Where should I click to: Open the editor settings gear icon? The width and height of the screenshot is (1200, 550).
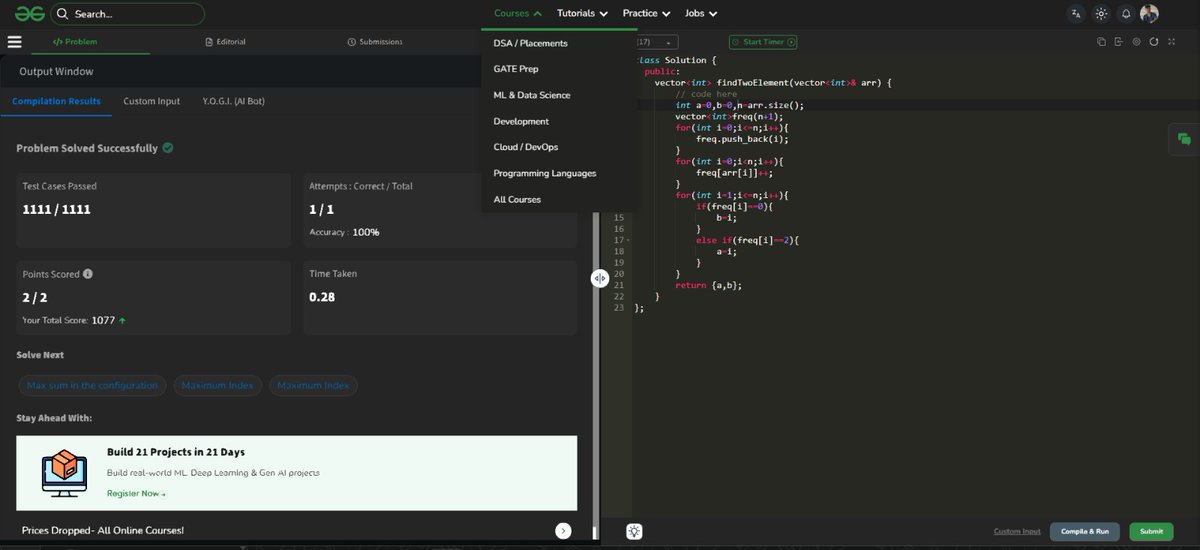click(1136, 42)
